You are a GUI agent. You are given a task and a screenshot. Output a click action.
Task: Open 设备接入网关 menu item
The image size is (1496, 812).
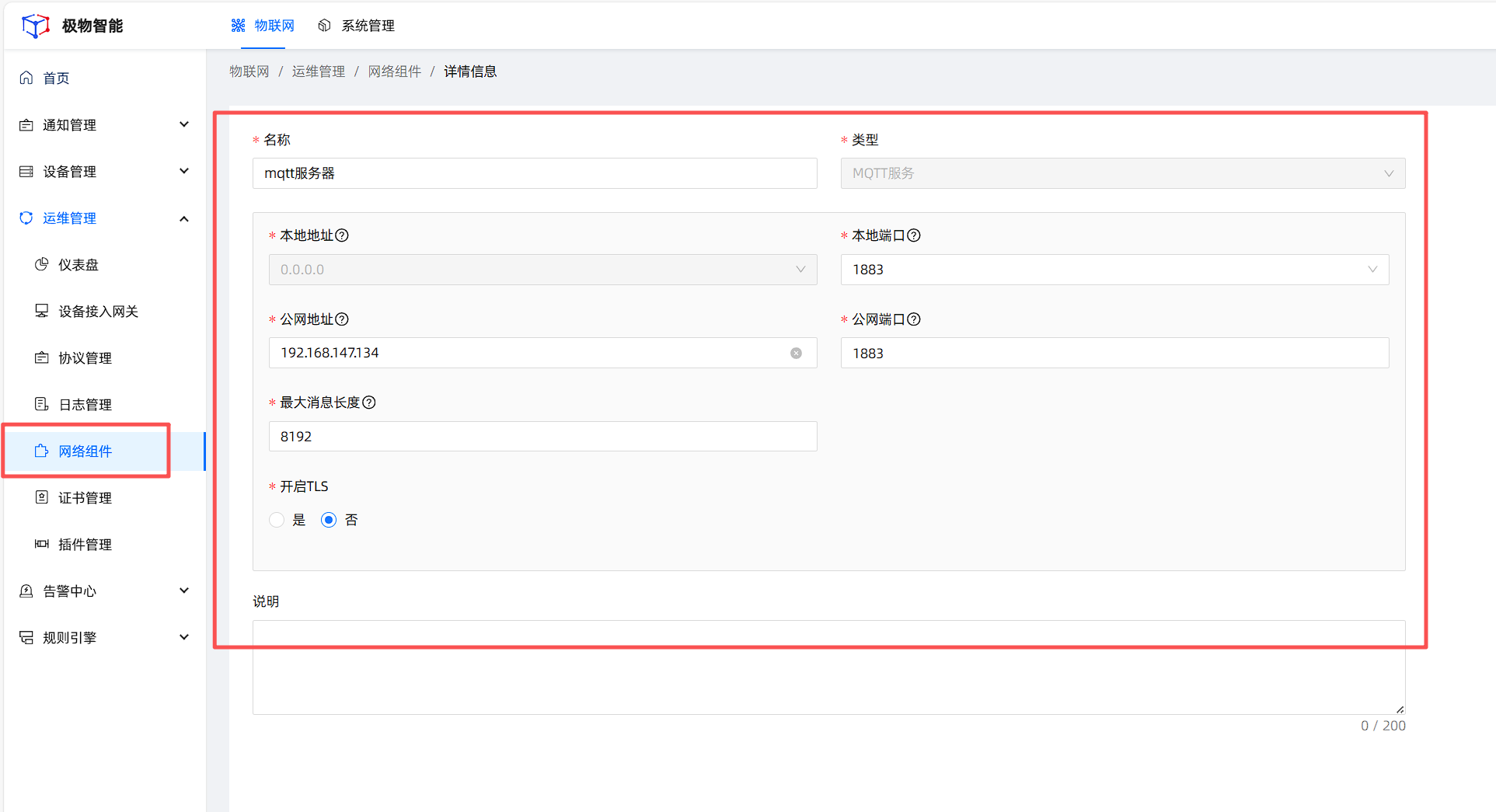tap(104, 312)
